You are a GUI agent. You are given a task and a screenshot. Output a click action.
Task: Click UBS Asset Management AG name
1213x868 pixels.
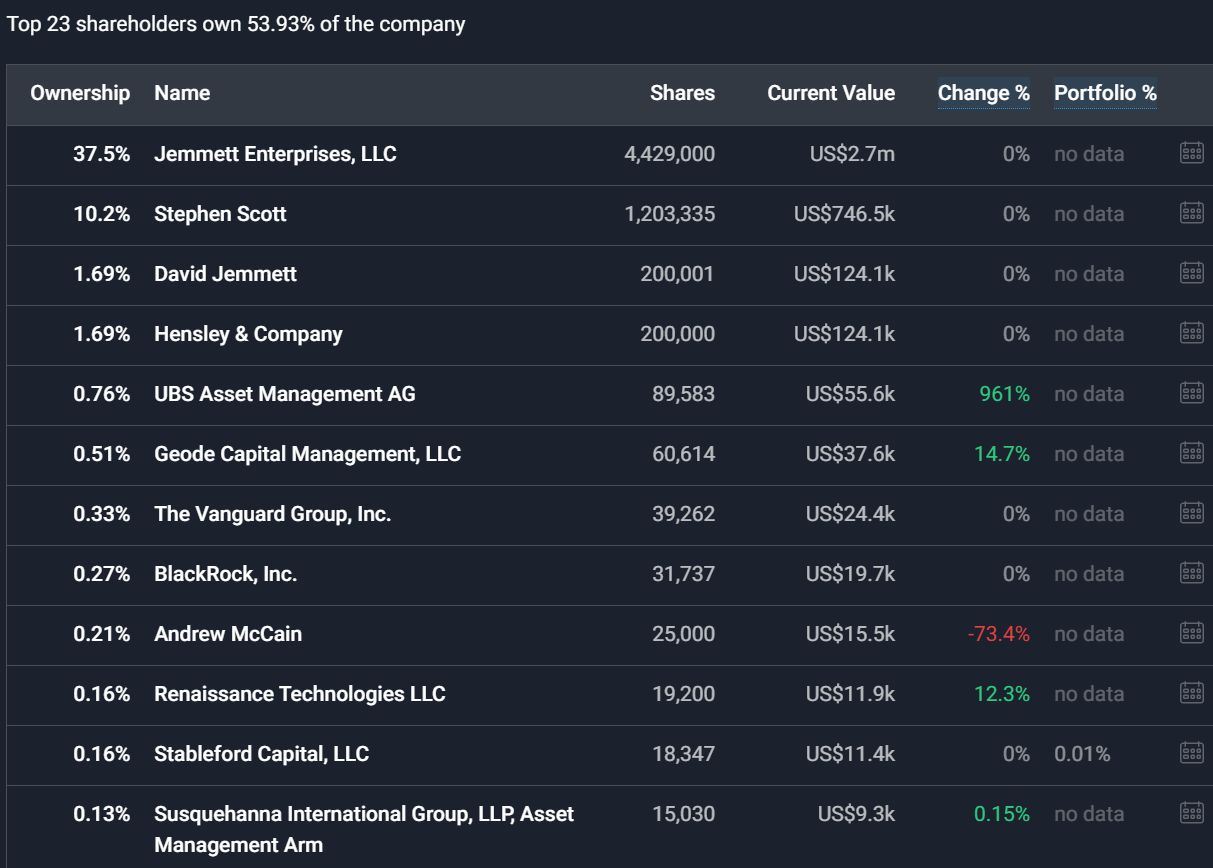[x=284, y=394]
